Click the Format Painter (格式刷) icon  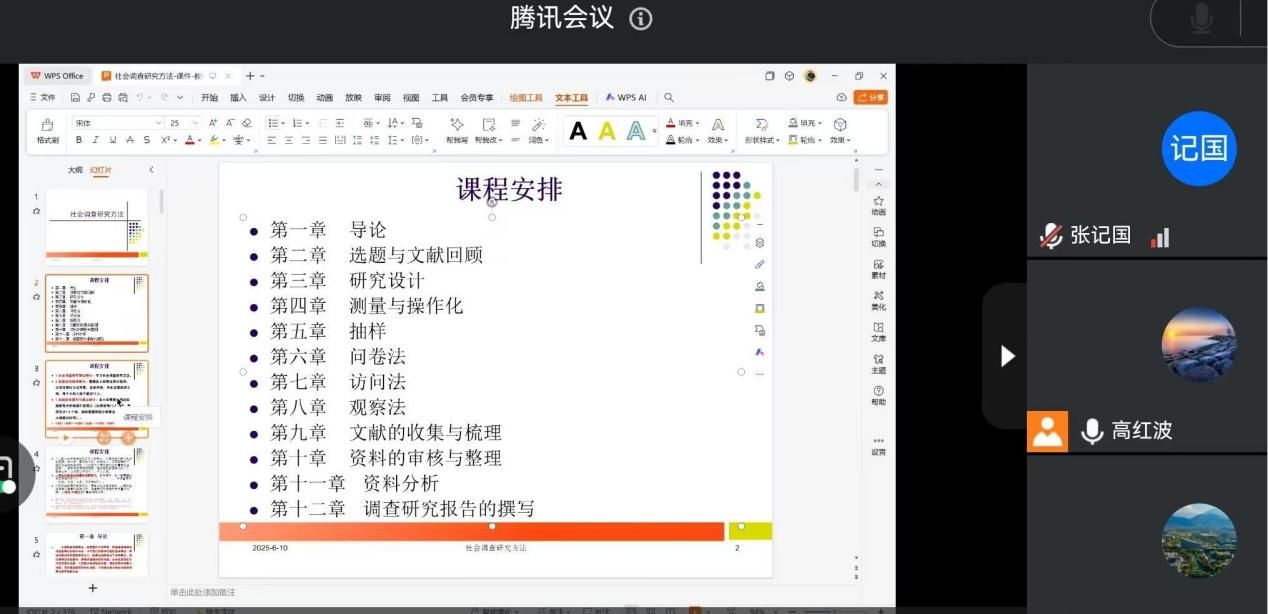point(47,129)
